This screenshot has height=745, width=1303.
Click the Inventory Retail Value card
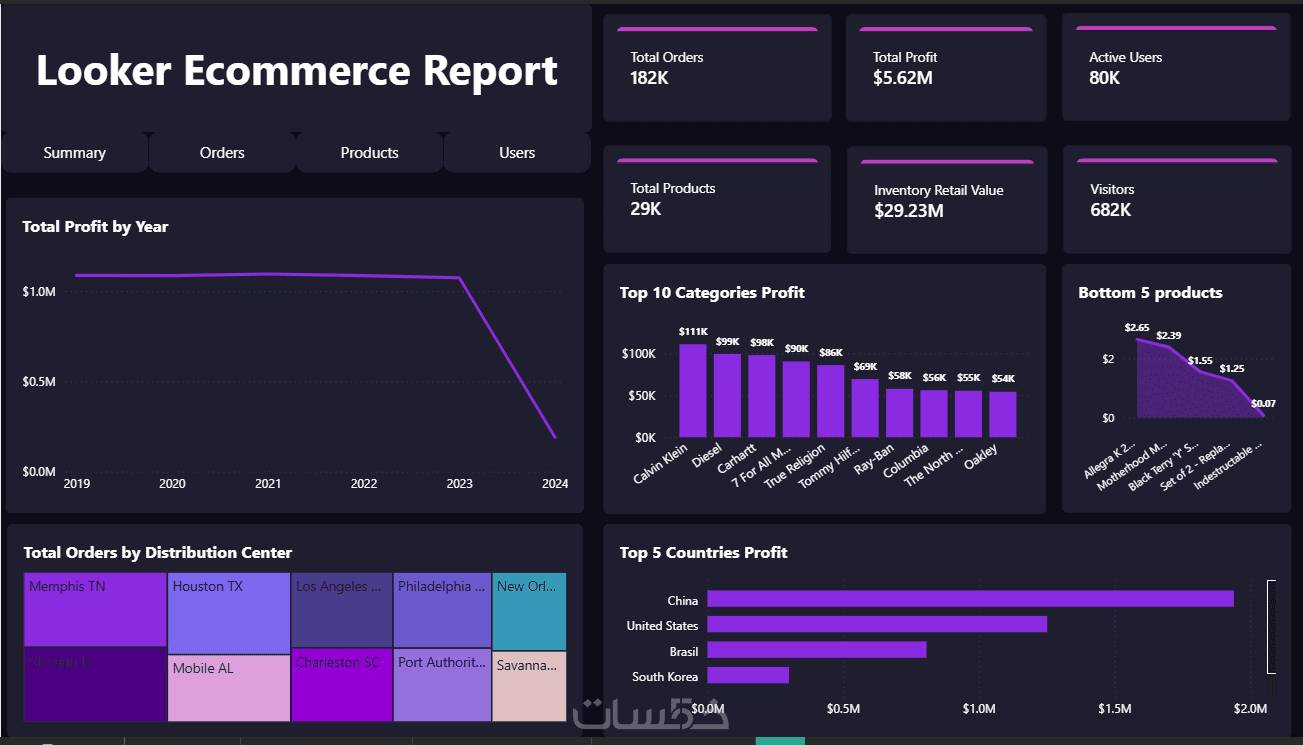947,200
